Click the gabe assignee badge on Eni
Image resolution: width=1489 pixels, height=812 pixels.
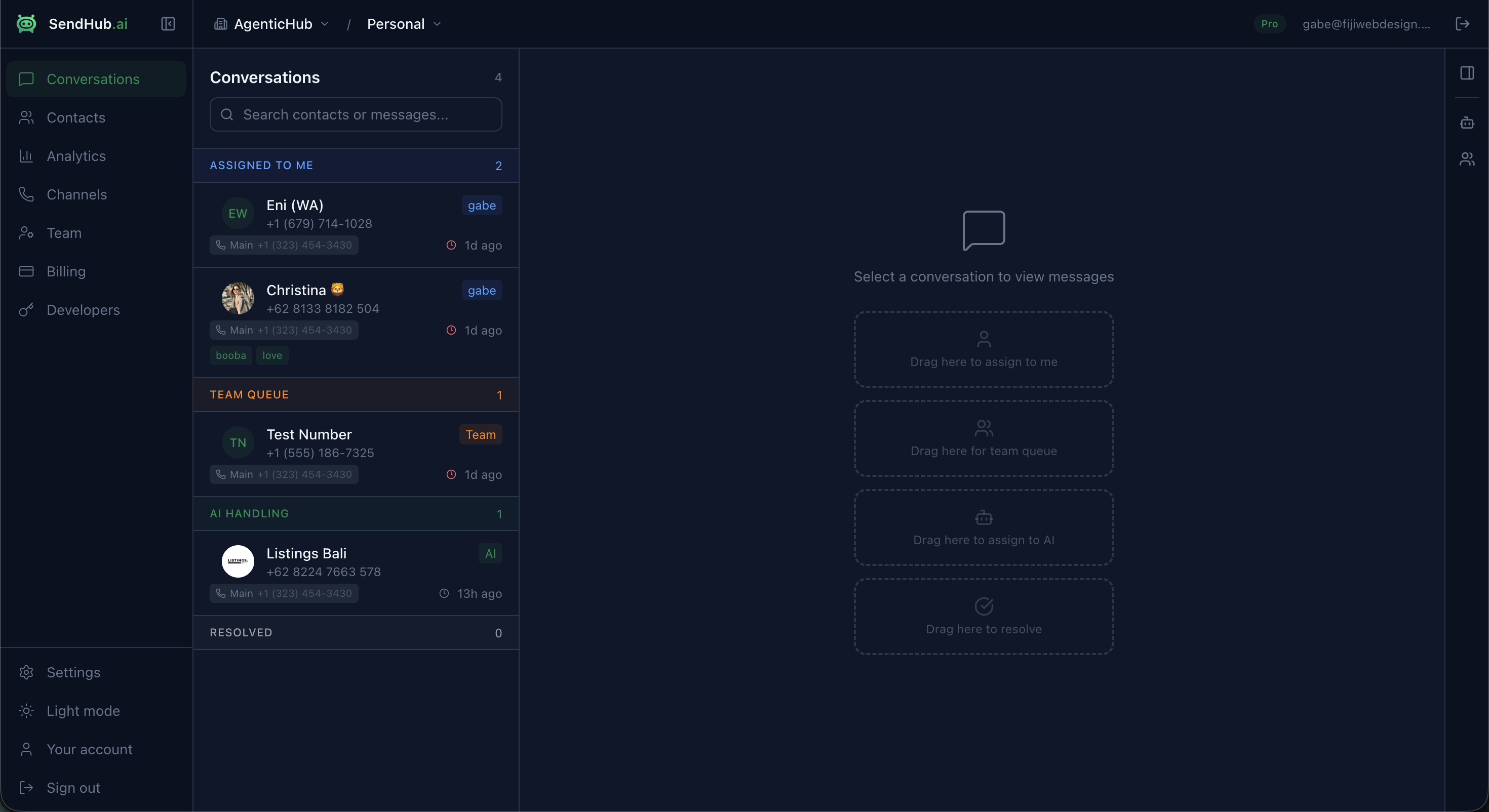coord(482,205)
